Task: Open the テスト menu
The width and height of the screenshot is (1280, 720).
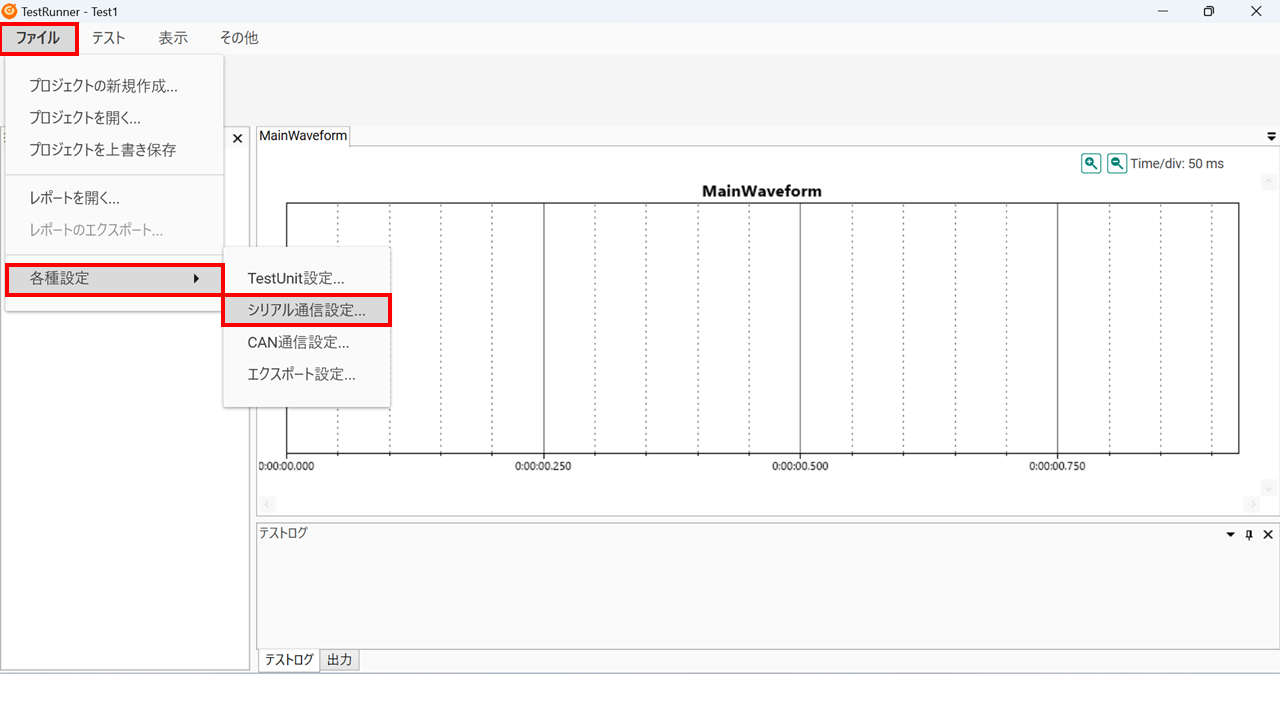Action: coord(108,38)
